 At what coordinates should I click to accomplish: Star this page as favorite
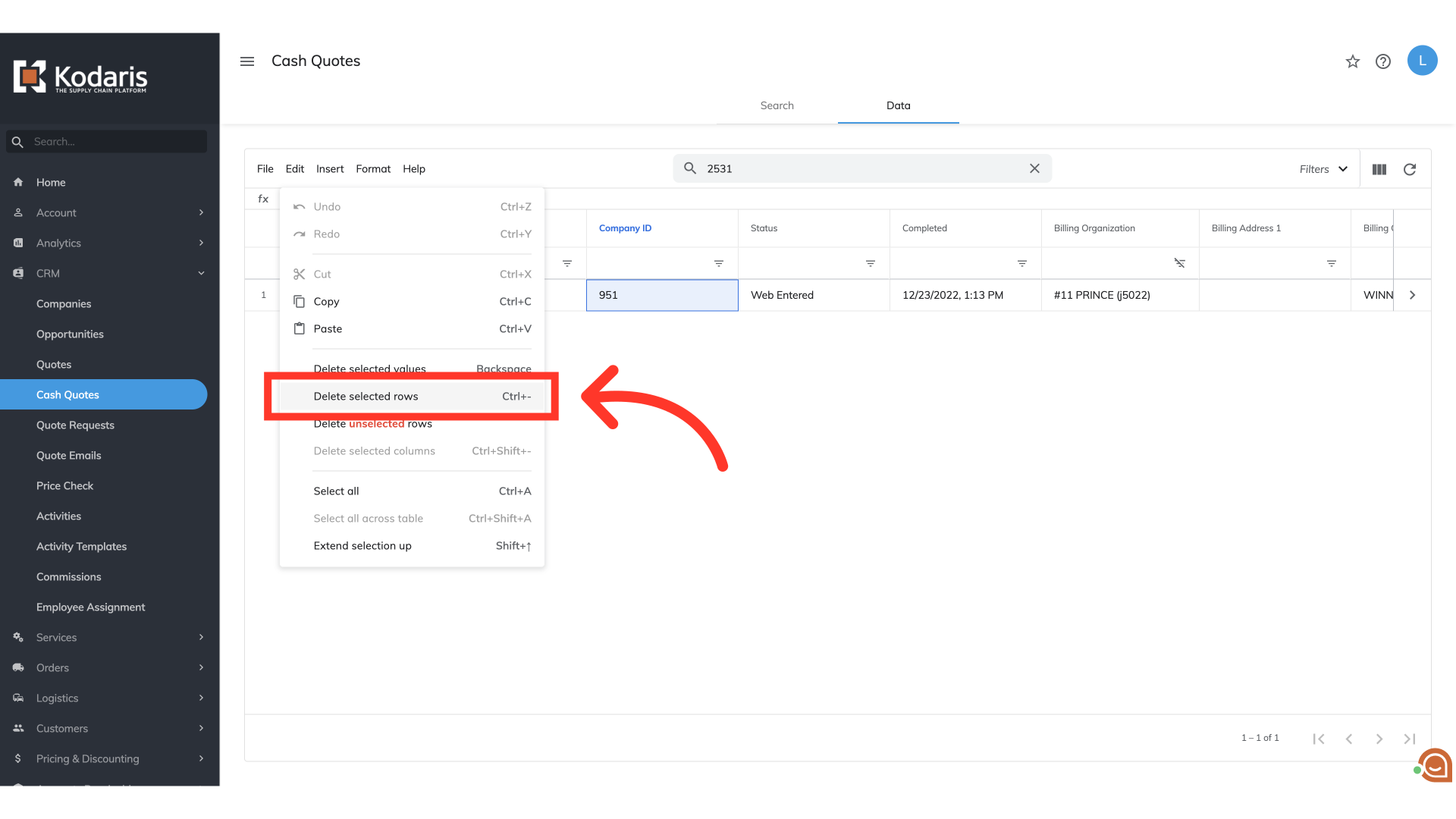[x=1353, y=61]
